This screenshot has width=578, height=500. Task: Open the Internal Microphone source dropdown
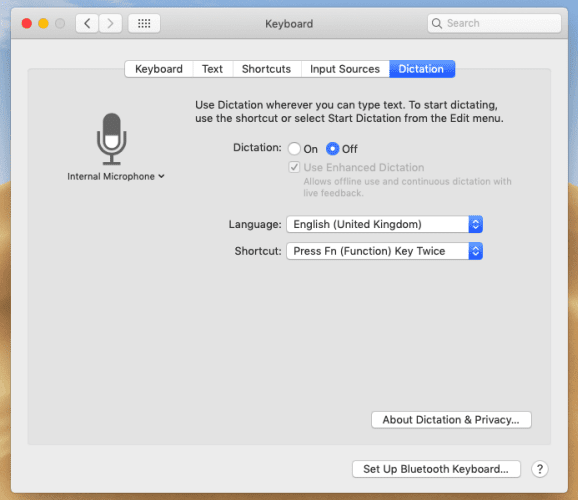coord(116,177)
